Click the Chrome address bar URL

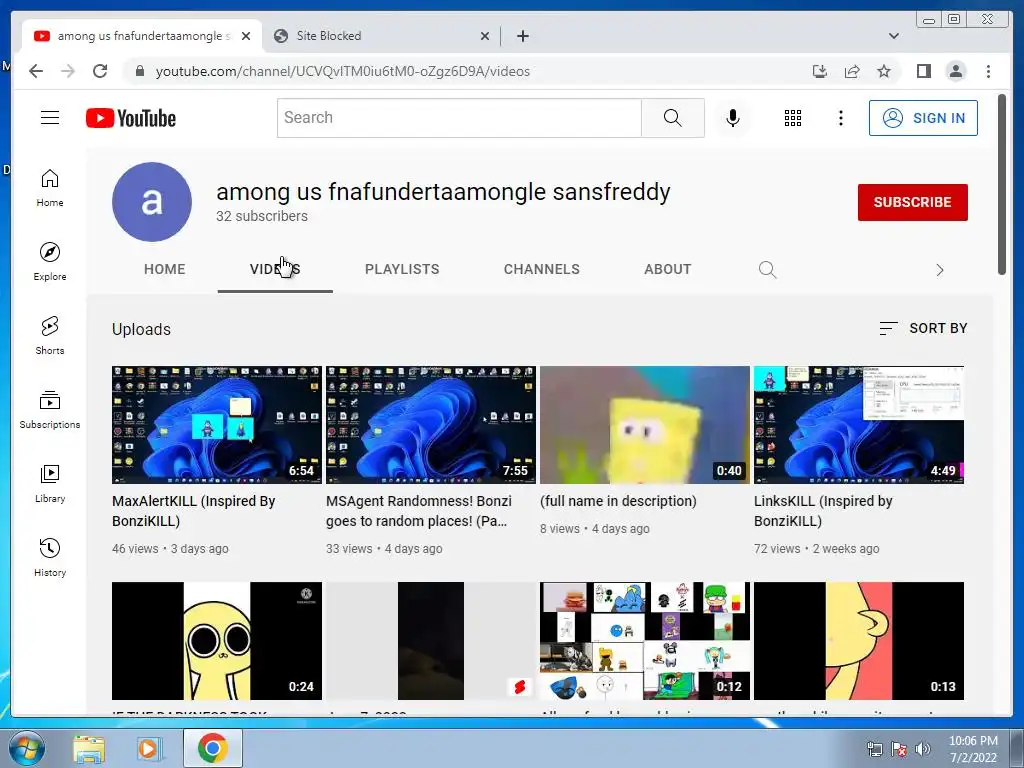coord(342,71)
